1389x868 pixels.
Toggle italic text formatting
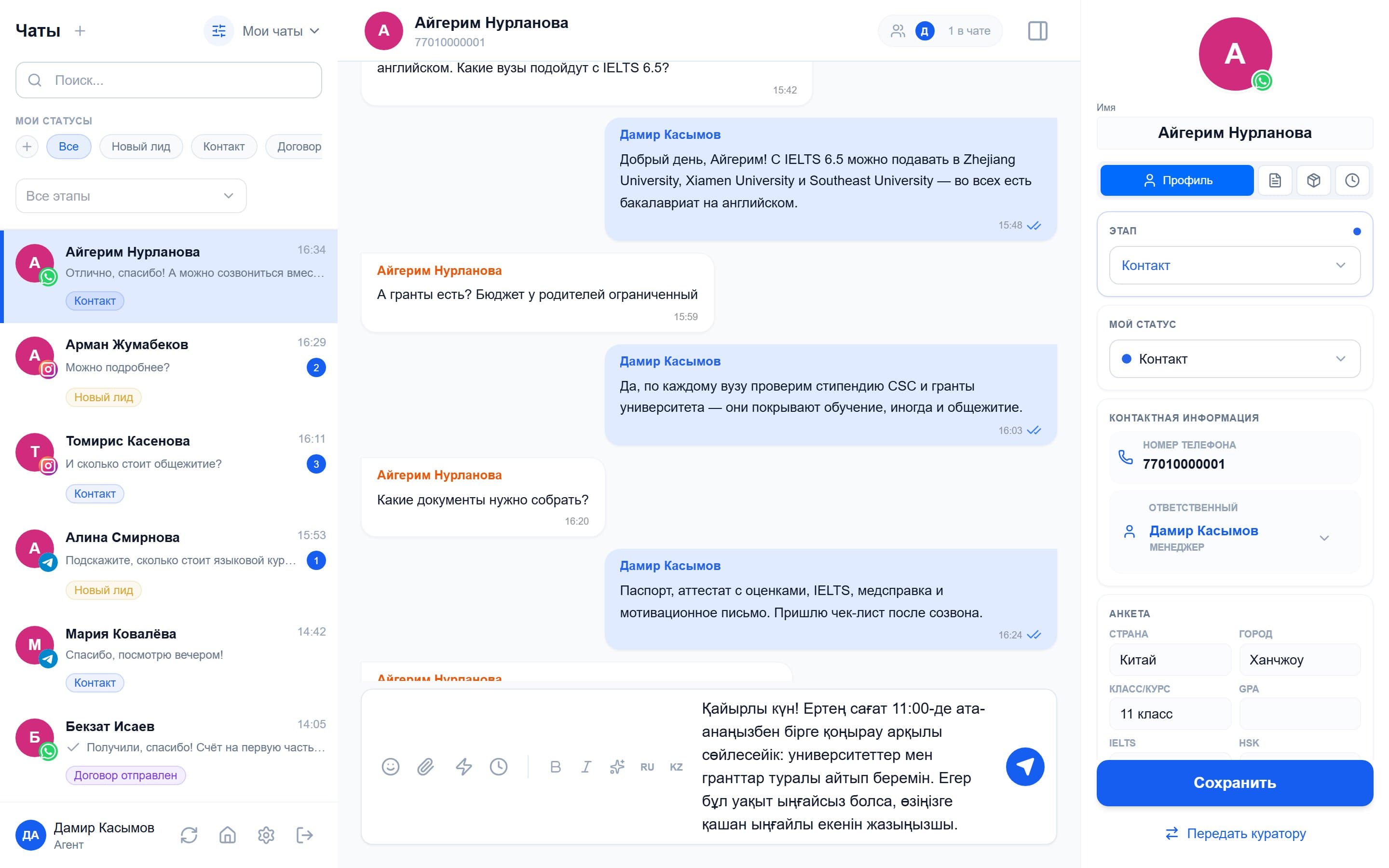coord(586,766)
